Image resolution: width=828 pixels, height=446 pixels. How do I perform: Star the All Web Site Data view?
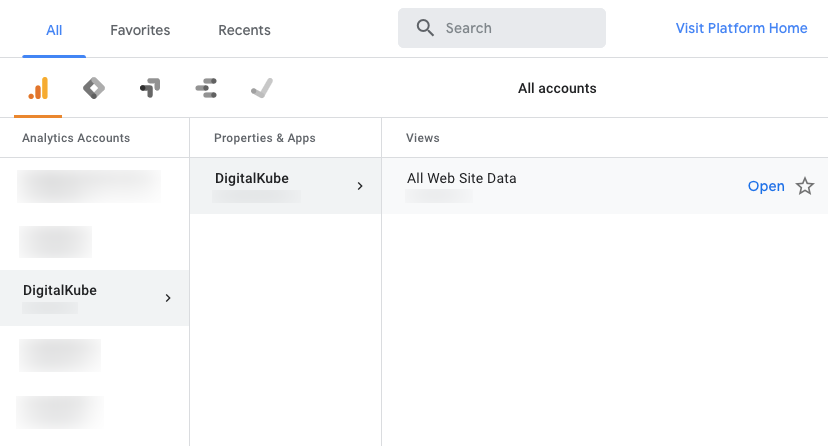tap(805, 186)
